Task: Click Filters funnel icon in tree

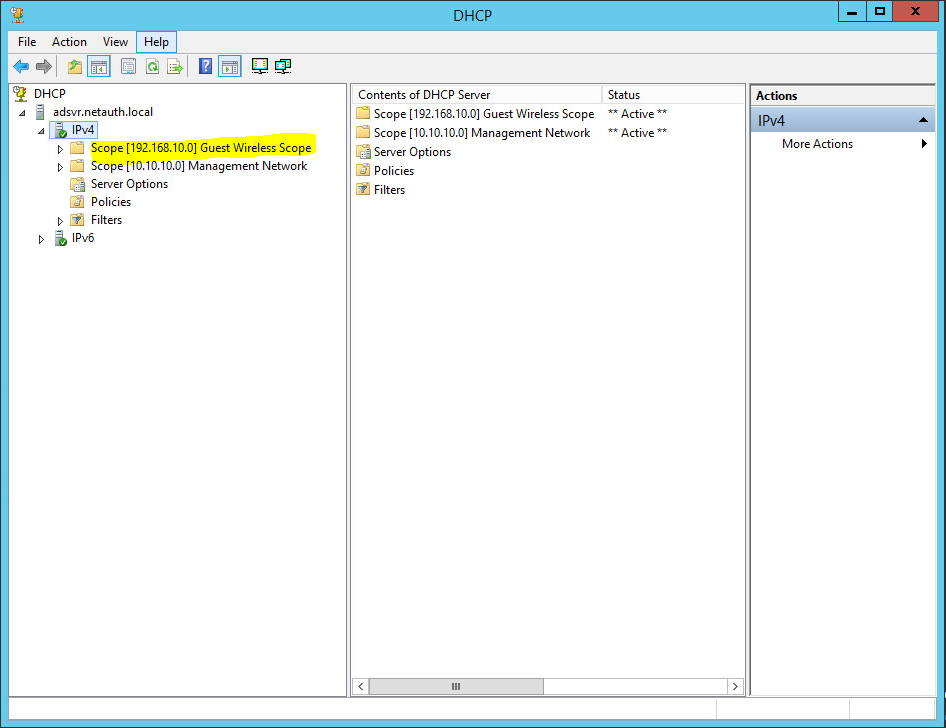Action: coord(77,220)
